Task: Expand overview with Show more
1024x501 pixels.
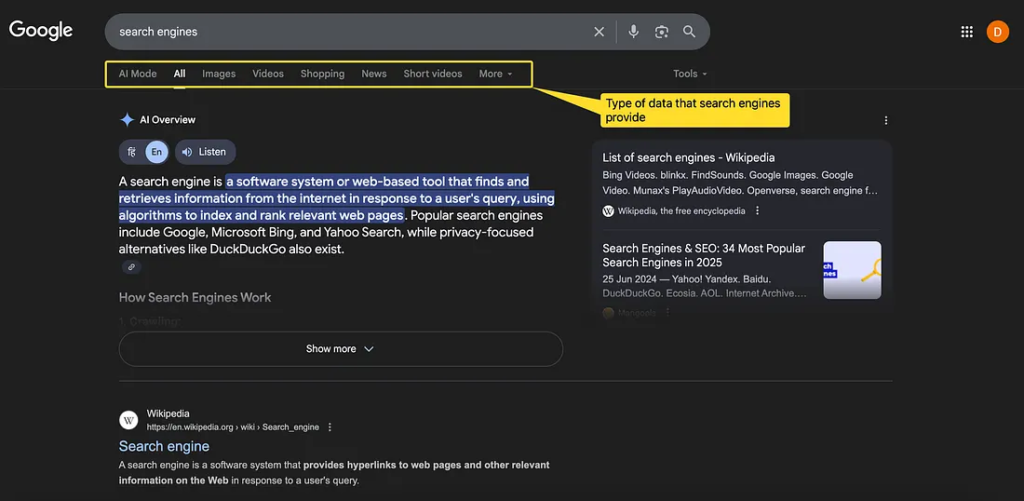Action: [x=340, y=349]
